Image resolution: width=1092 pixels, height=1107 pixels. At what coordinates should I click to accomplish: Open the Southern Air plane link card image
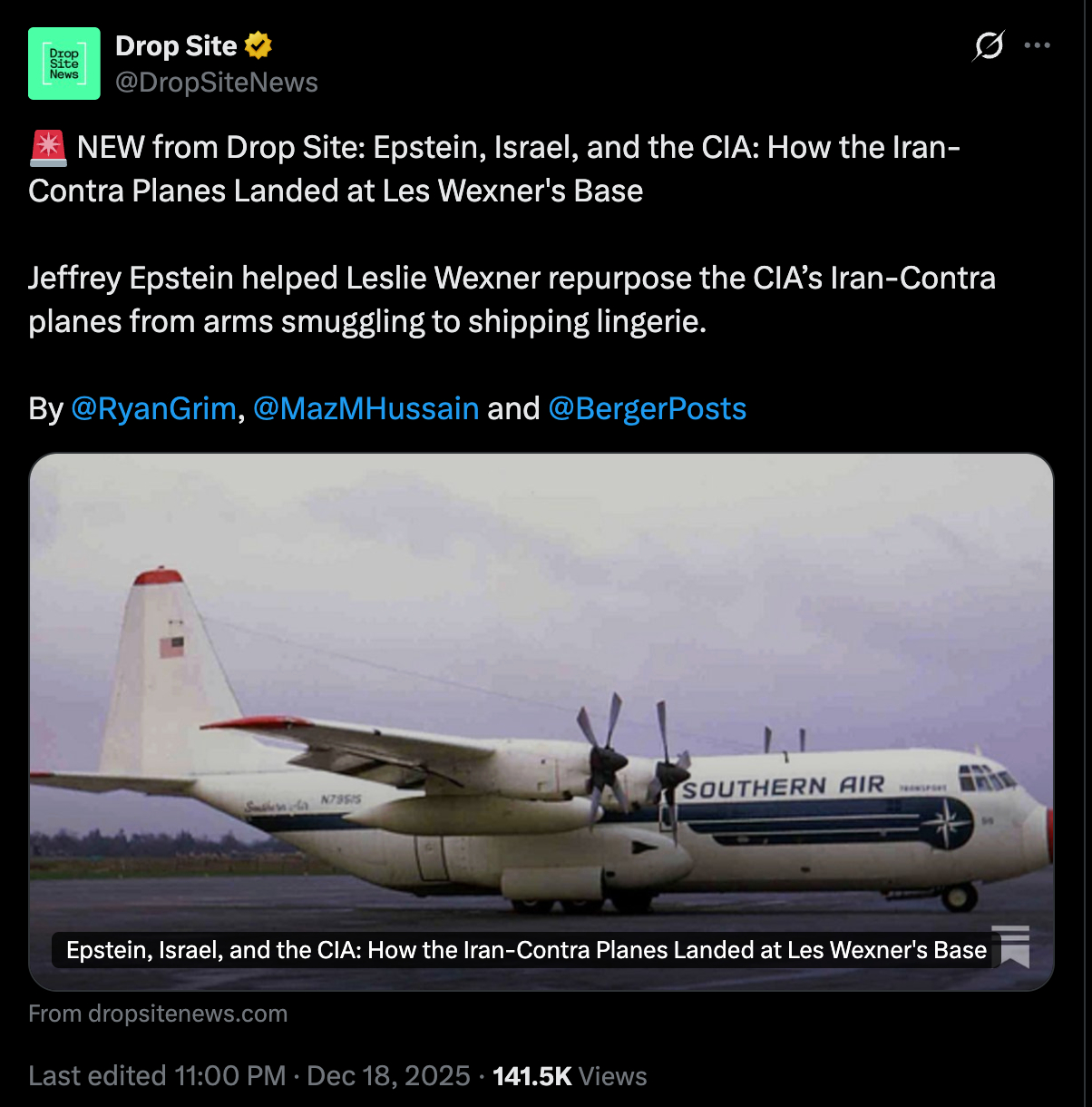pyautogui.click(x=541, y=721)
